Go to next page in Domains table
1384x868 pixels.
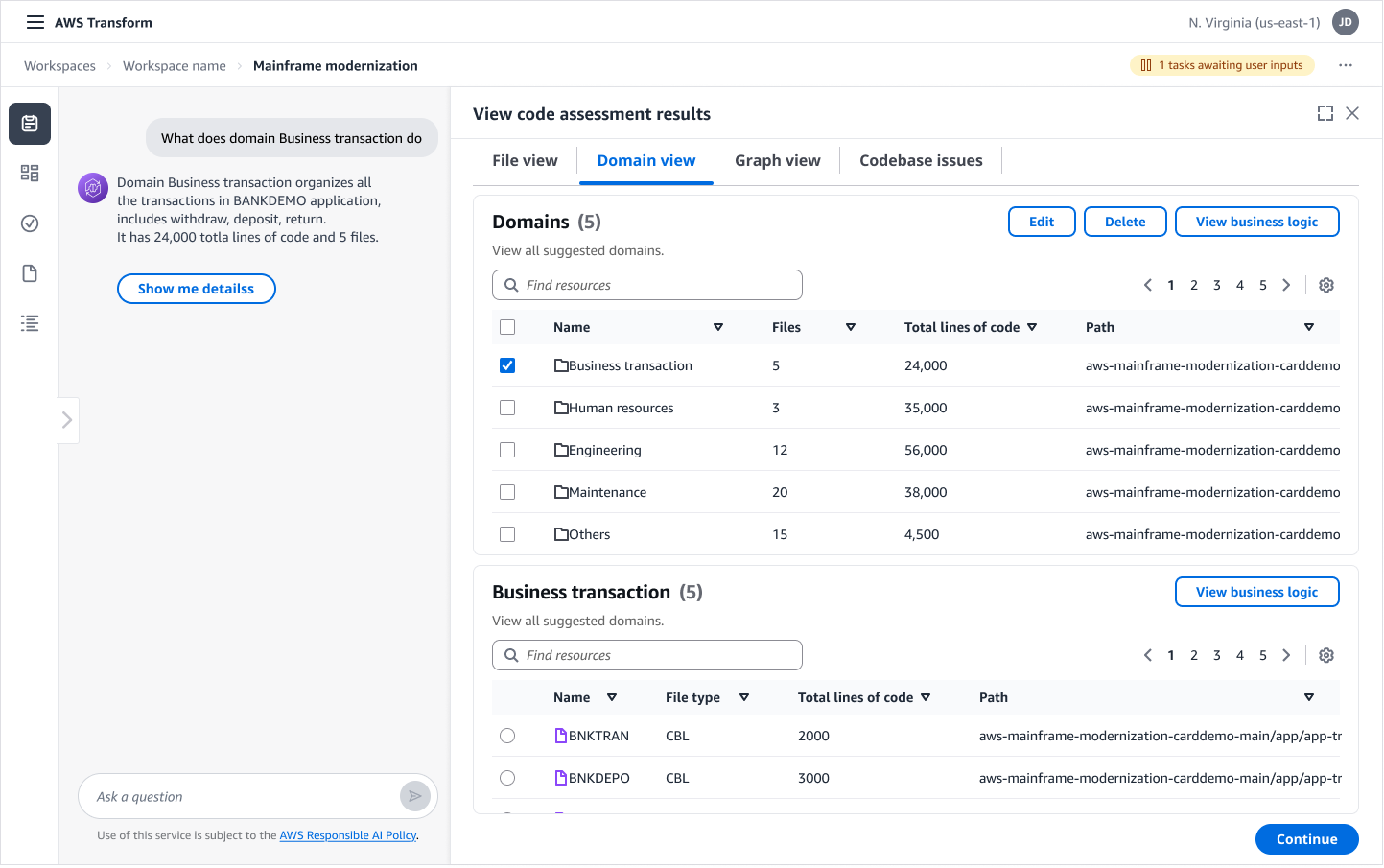point(1286,285)
